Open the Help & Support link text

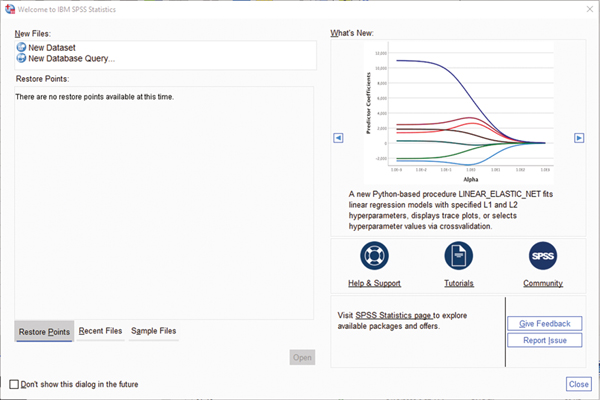(x=374, y=283)
